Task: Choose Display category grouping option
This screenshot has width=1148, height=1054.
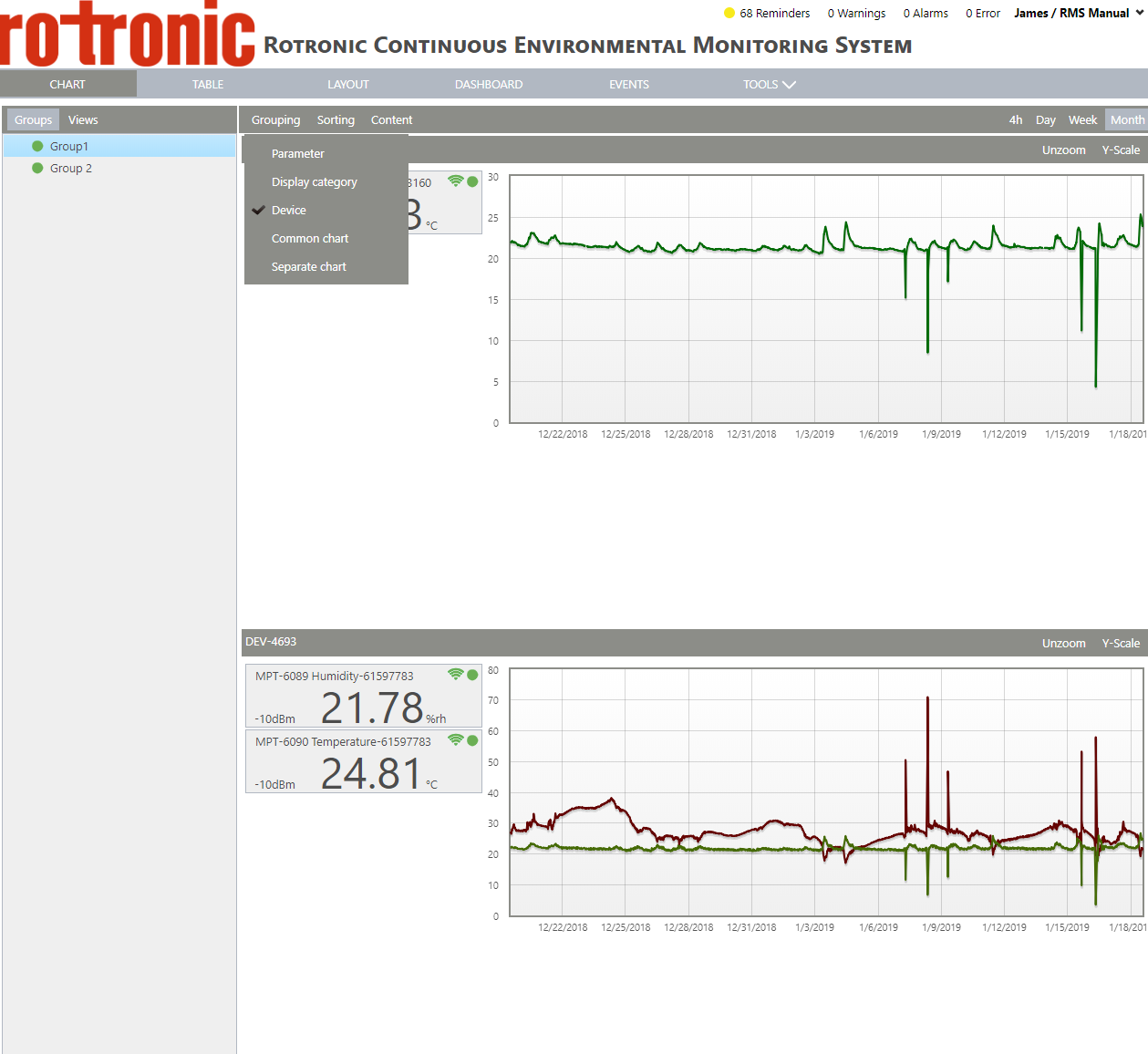Action: point(326,181)
